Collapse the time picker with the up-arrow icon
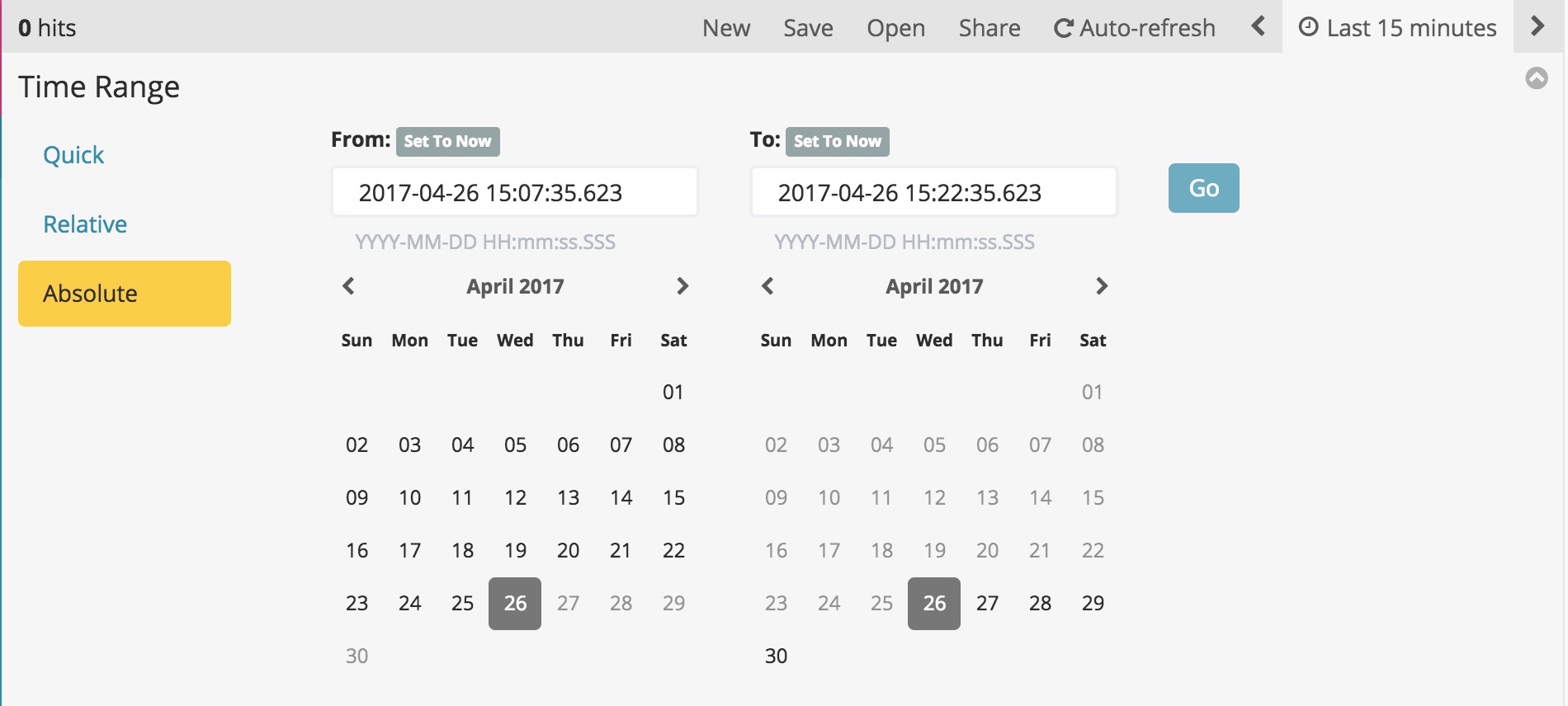 pos(1537,78)
